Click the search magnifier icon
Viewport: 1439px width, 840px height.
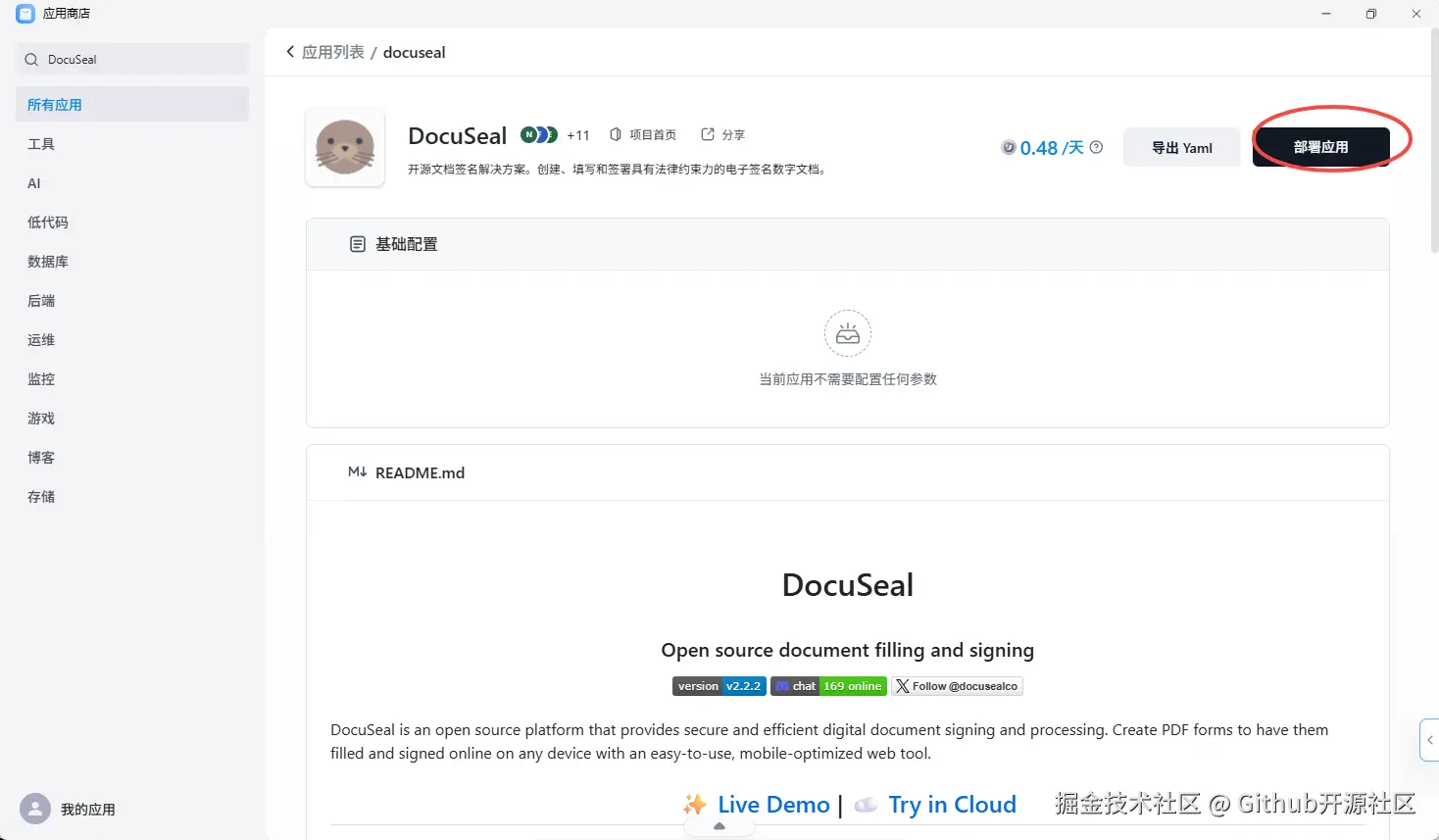(31, 60)
